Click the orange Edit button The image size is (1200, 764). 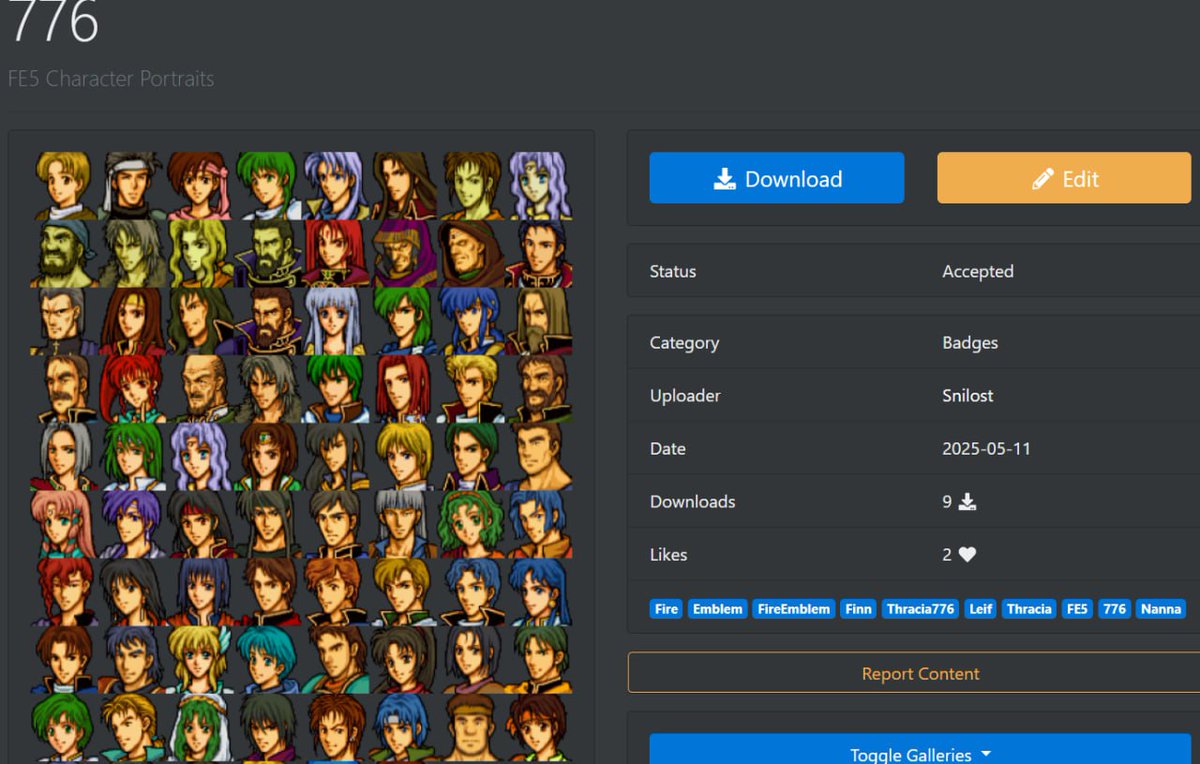[1064, 178]
